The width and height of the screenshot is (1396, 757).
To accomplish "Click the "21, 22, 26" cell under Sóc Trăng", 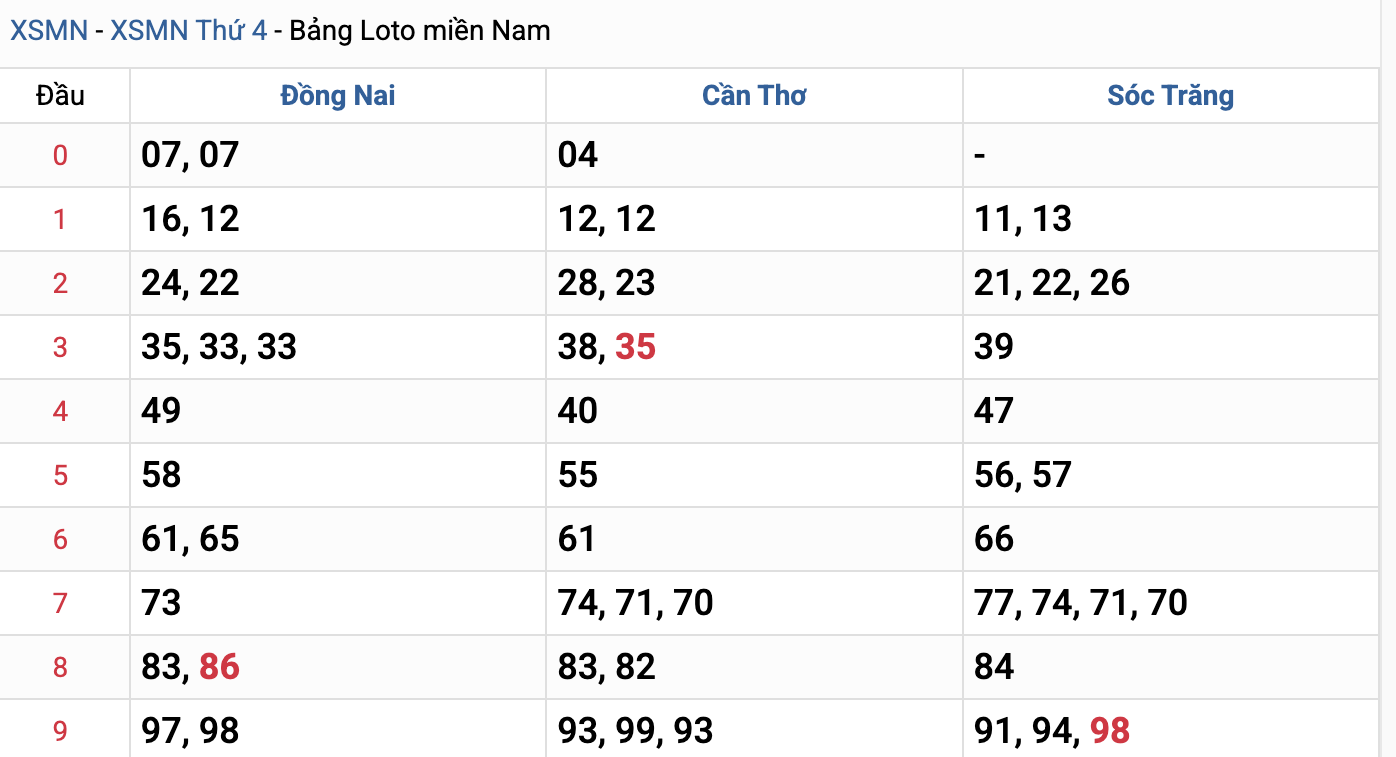I will click(1051, 283).
